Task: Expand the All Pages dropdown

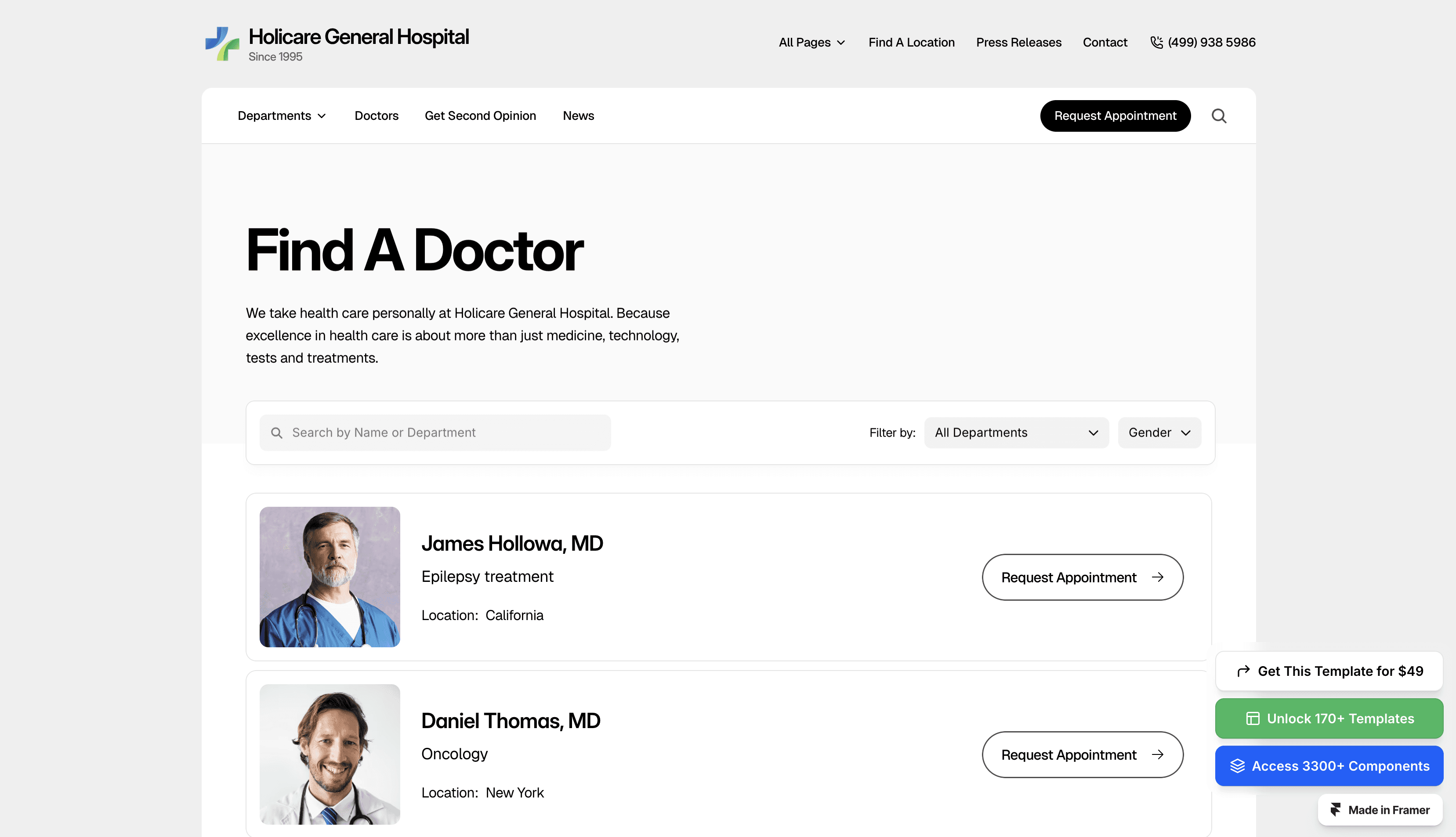Action: (x=811, y=42)
